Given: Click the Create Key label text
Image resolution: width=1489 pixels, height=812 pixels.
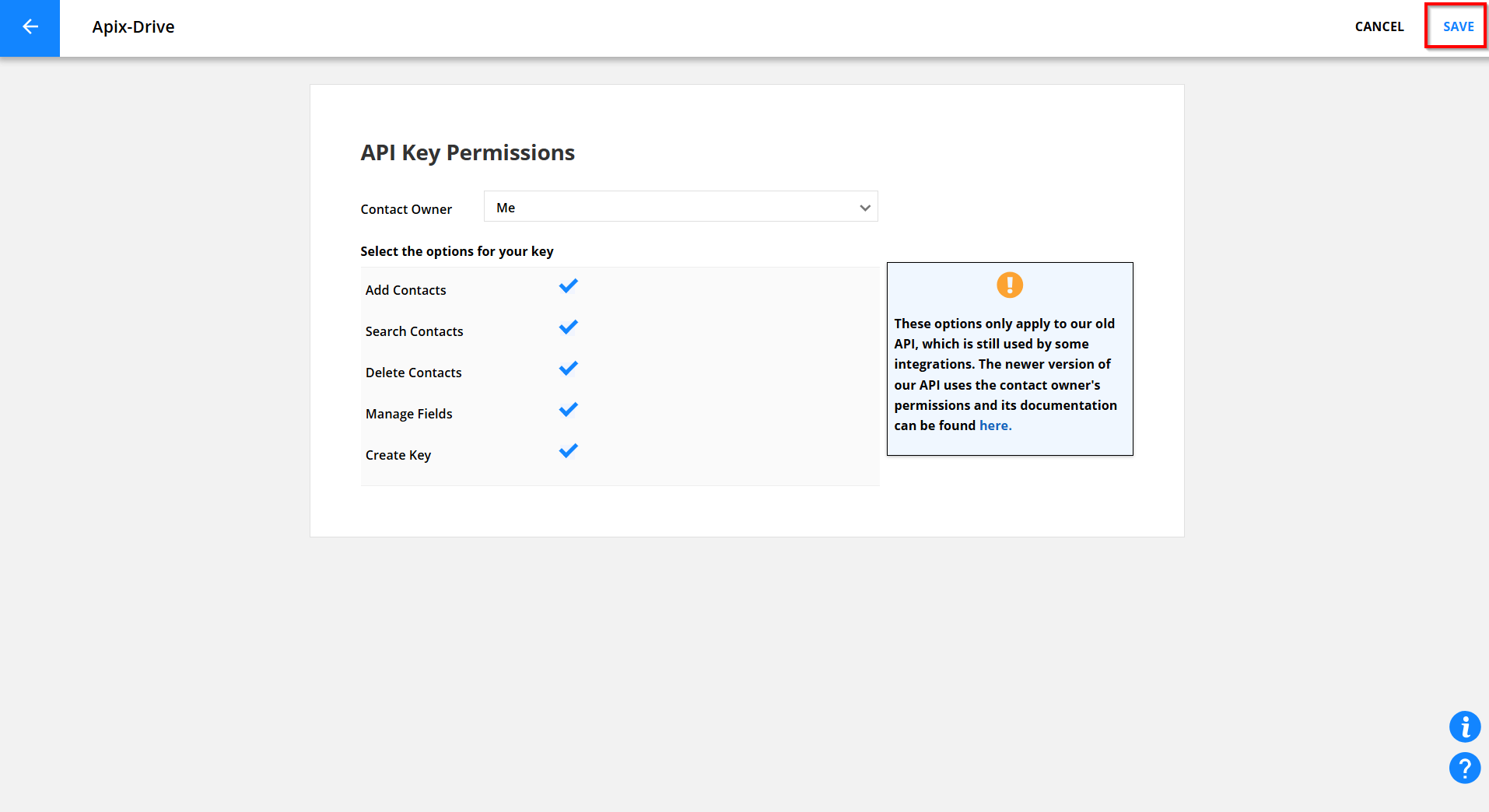Looking at the screenshot, I should pyautogui.click(x=398, y=455).
